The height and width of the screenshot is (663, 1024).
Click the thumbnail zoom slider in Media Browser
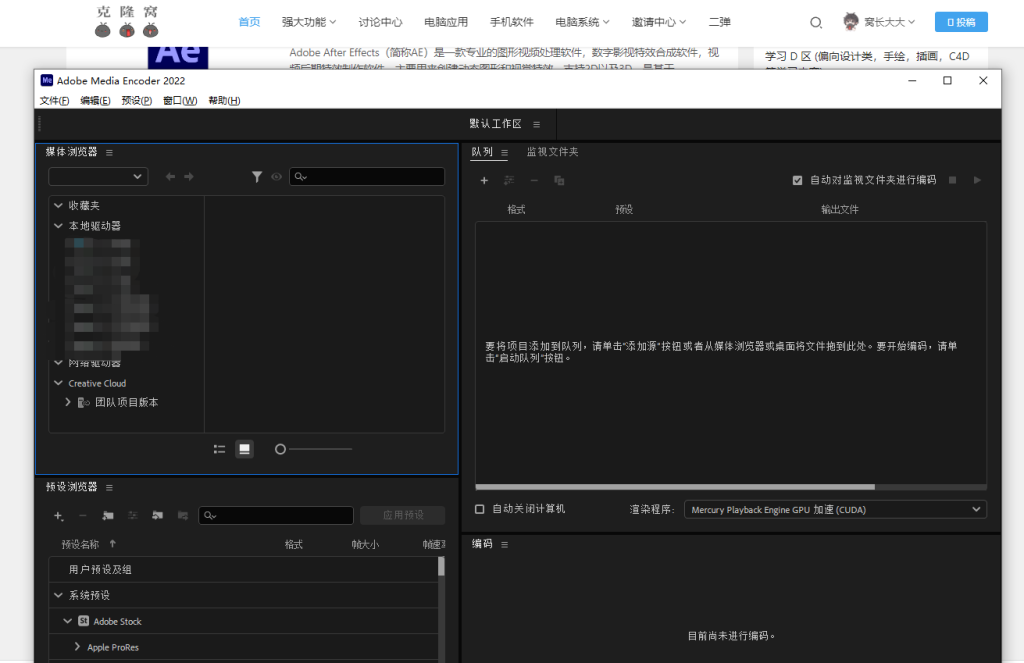[x=314, y=449]
